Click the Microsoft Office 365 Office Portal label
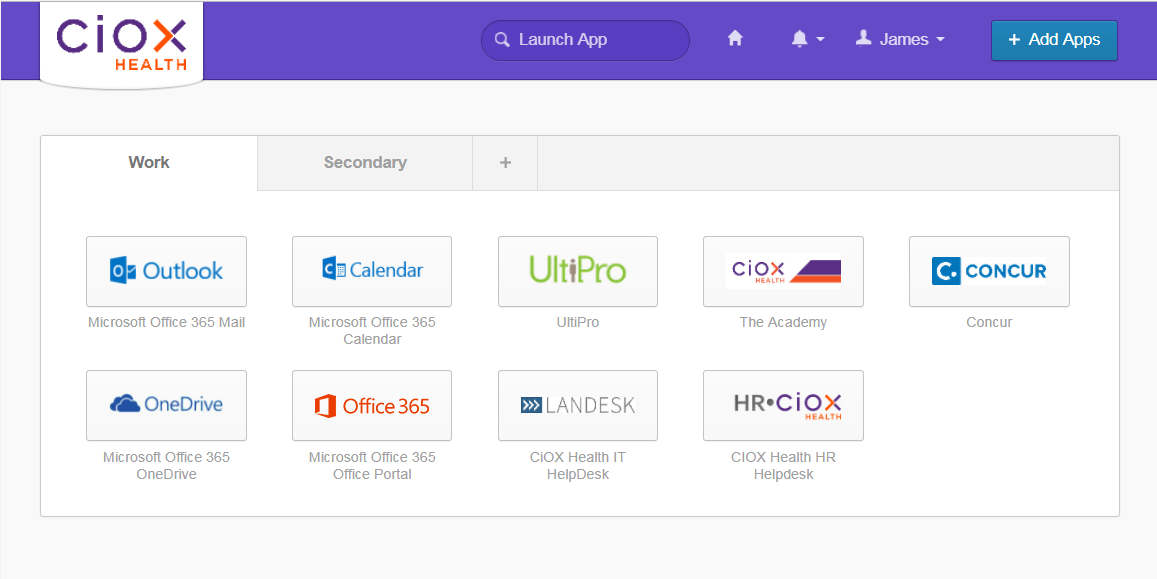The width and height of the screenshot is (1157, 579). (372, 465)
